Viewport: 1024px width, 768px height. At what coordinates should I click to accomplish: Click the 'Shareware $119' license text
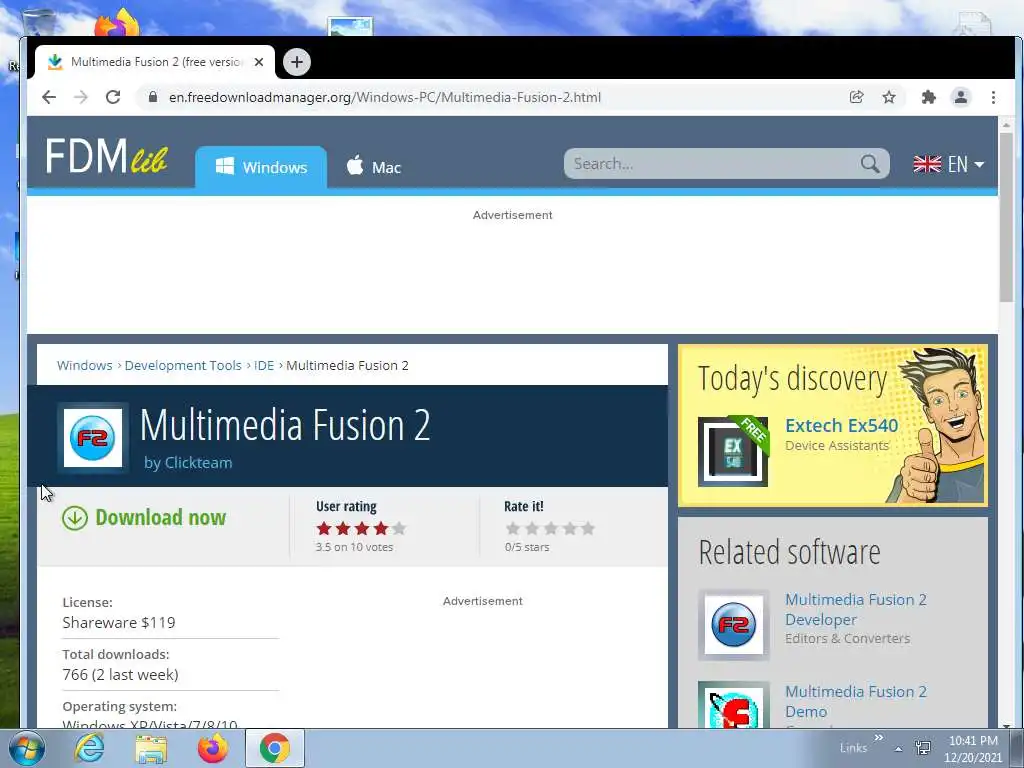tap(119, 622)
